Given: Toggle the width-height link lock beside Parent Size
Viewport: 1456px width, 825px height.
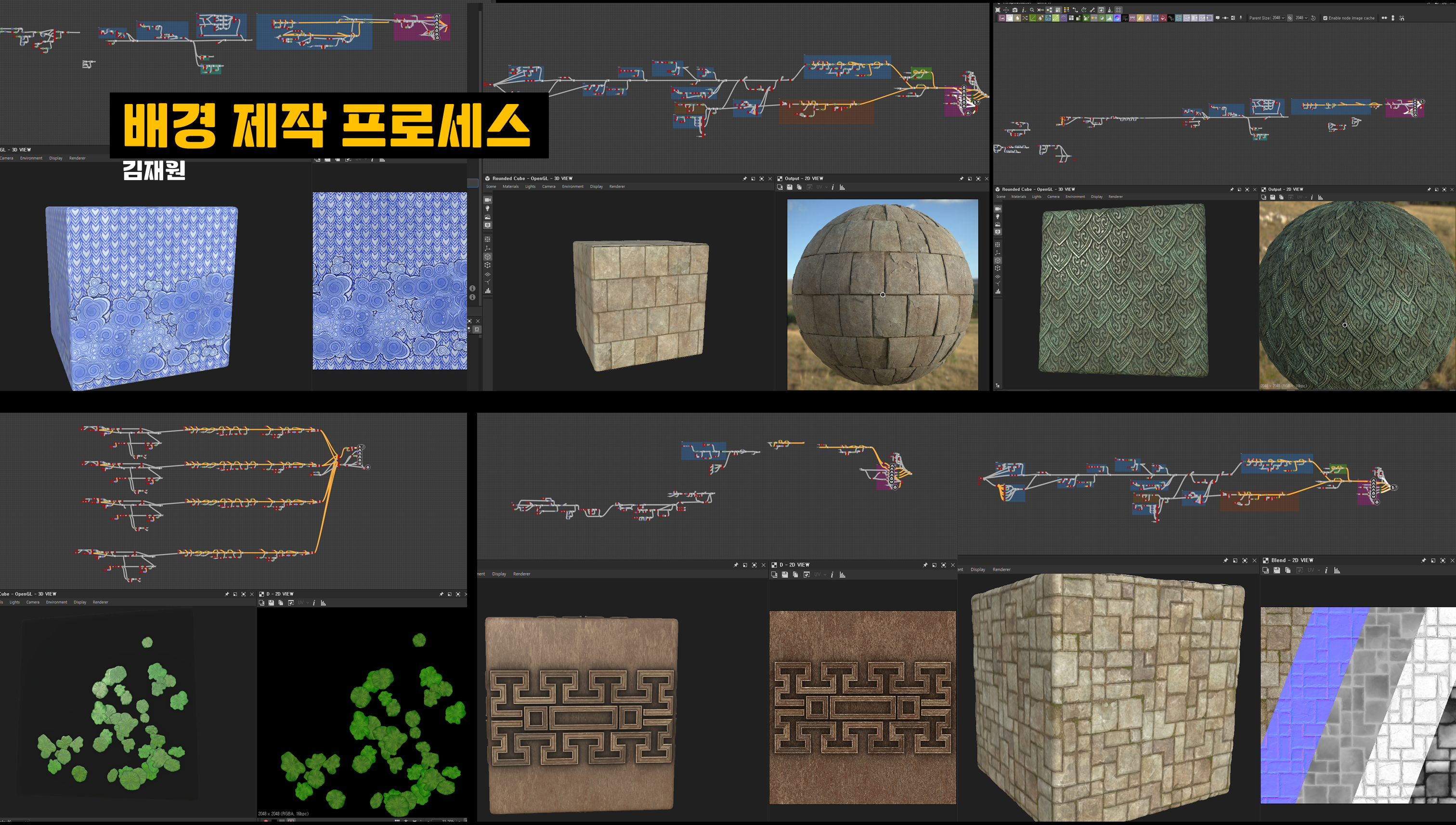Looking at the screenshot, I should coord(1290,18).
